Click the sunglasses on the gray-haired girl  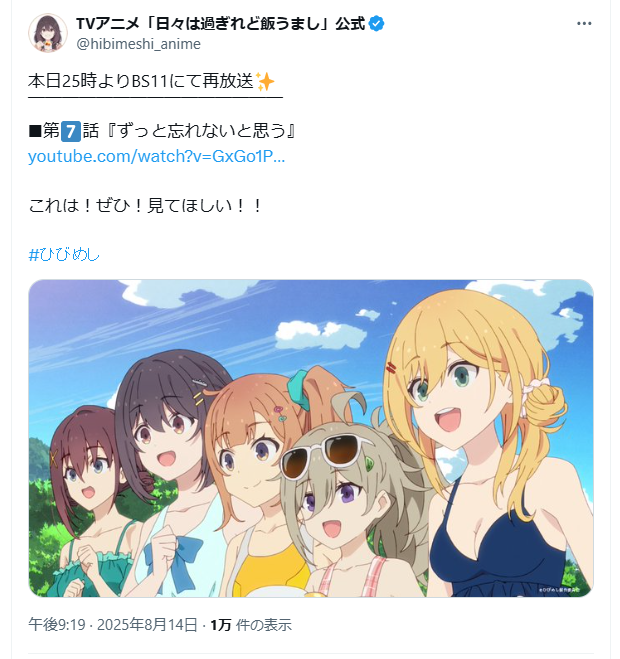(x=326, y=455)
